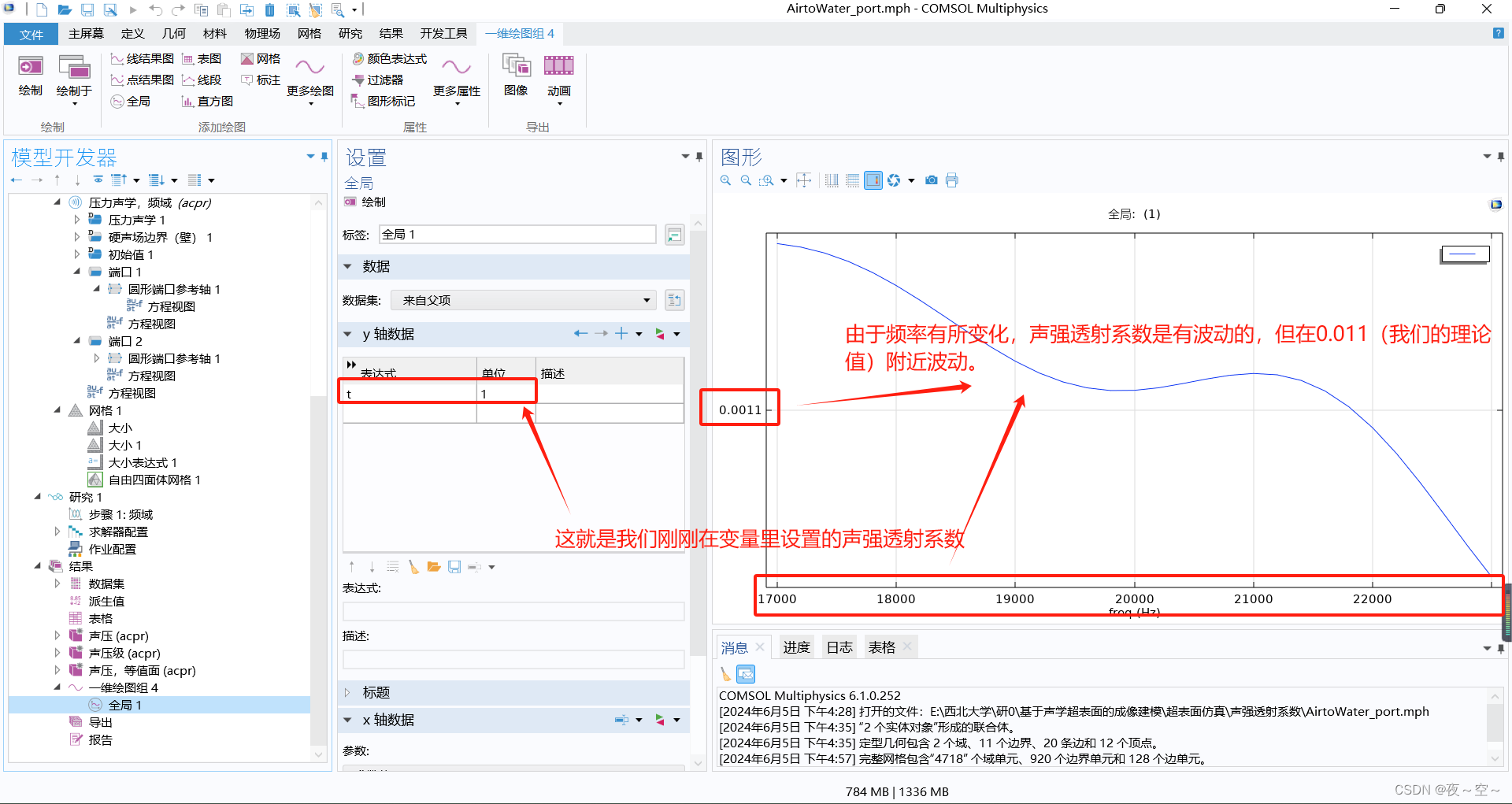The height and width of the screenshot is (804, 1512).
Task: Collapse the y 轴数据 section
Action: (x=347, y=334)
